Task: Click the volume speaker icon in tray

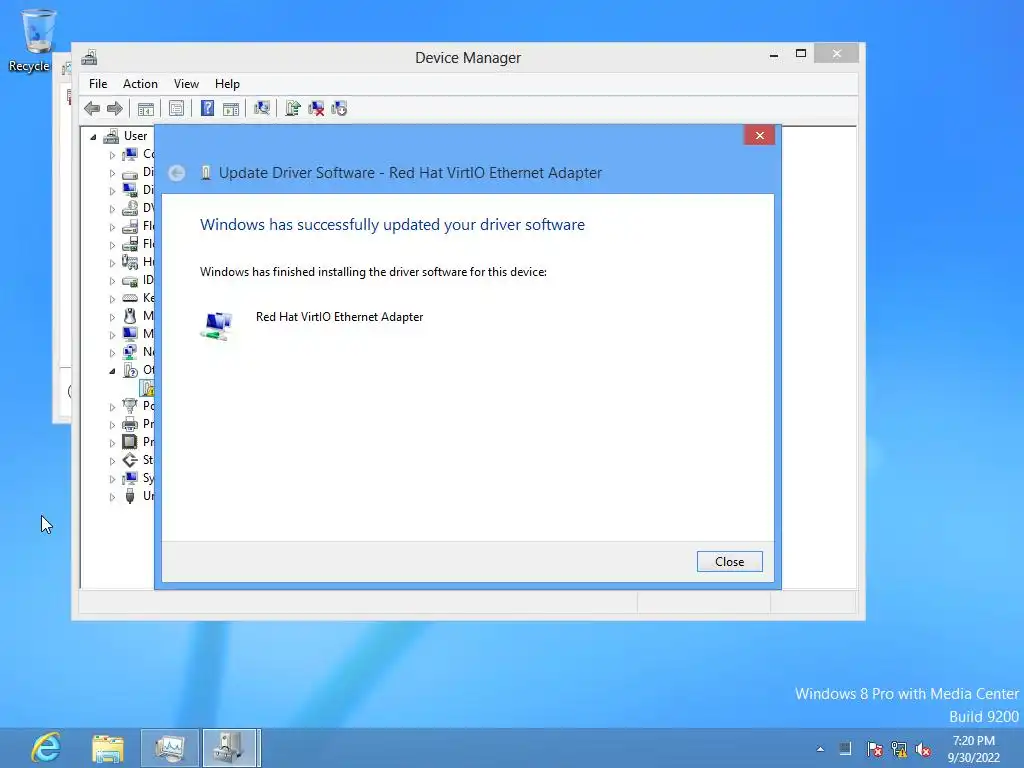Action: [x=923, y=749]
